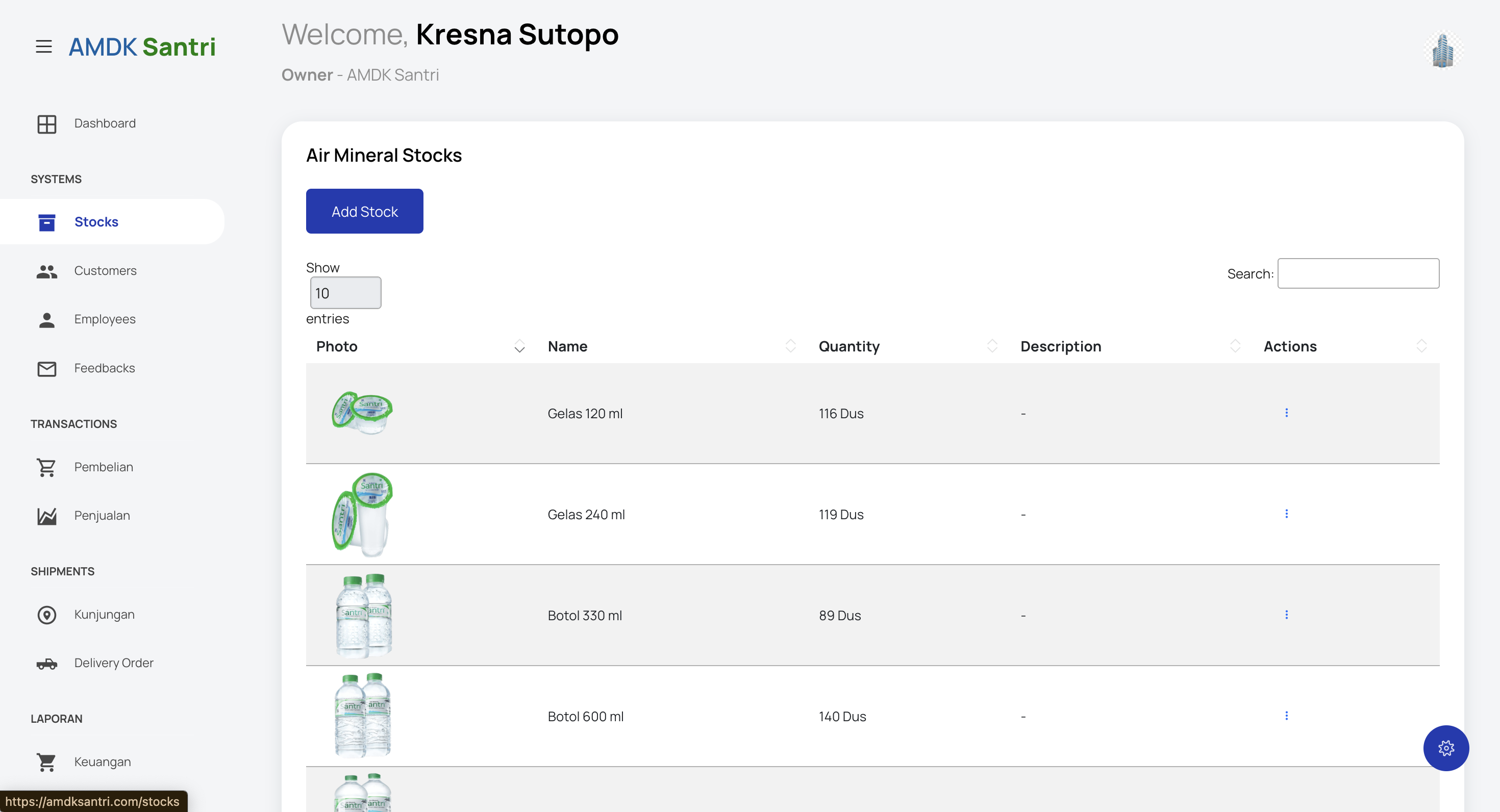Click the Add Stock button
The height and width of the screenshot is (812, 1500).
click(x=364, y=211)
